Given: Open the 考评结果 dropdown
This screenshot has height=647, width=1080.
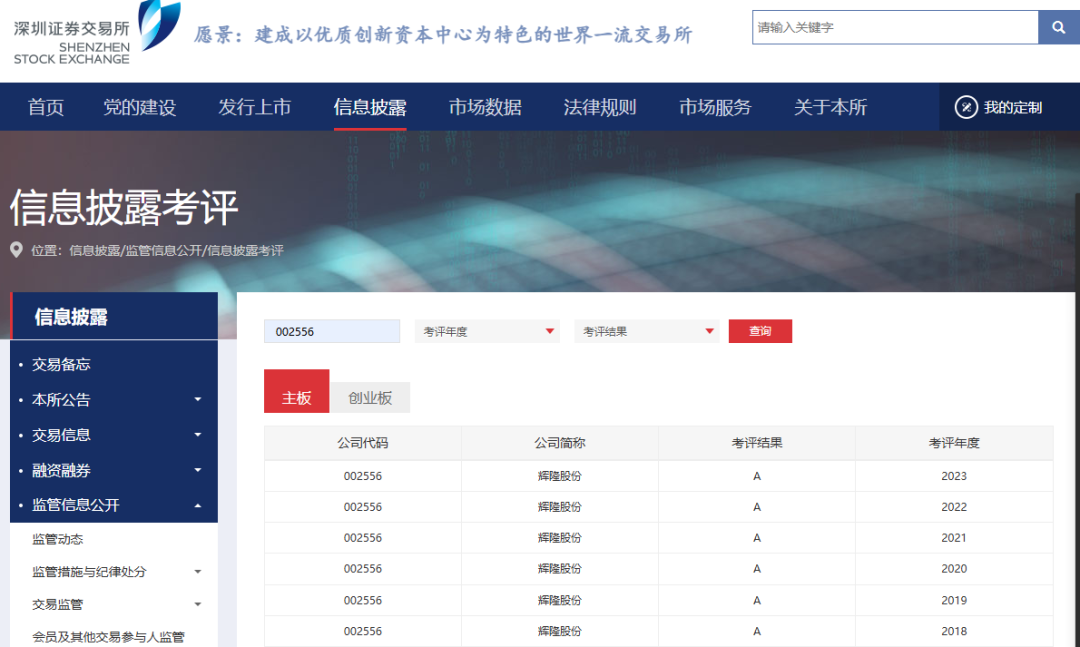Looking at the screenshot, I should point(647,331).
